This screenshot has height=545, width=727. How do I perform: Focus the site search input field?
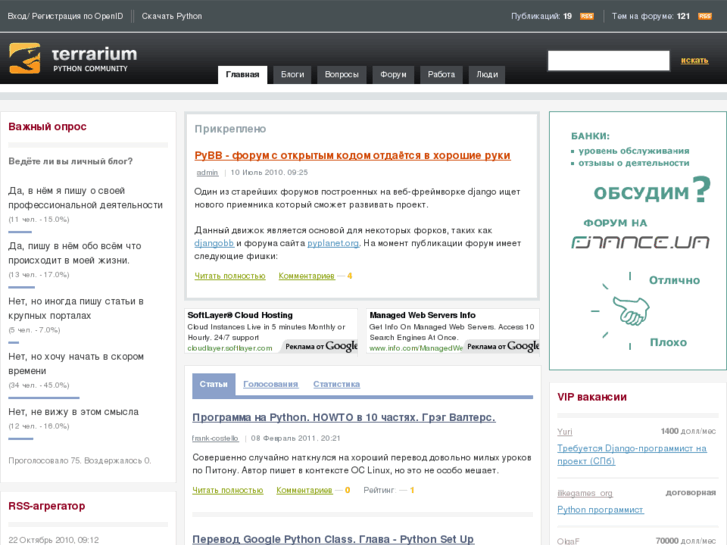coord(608,61)
